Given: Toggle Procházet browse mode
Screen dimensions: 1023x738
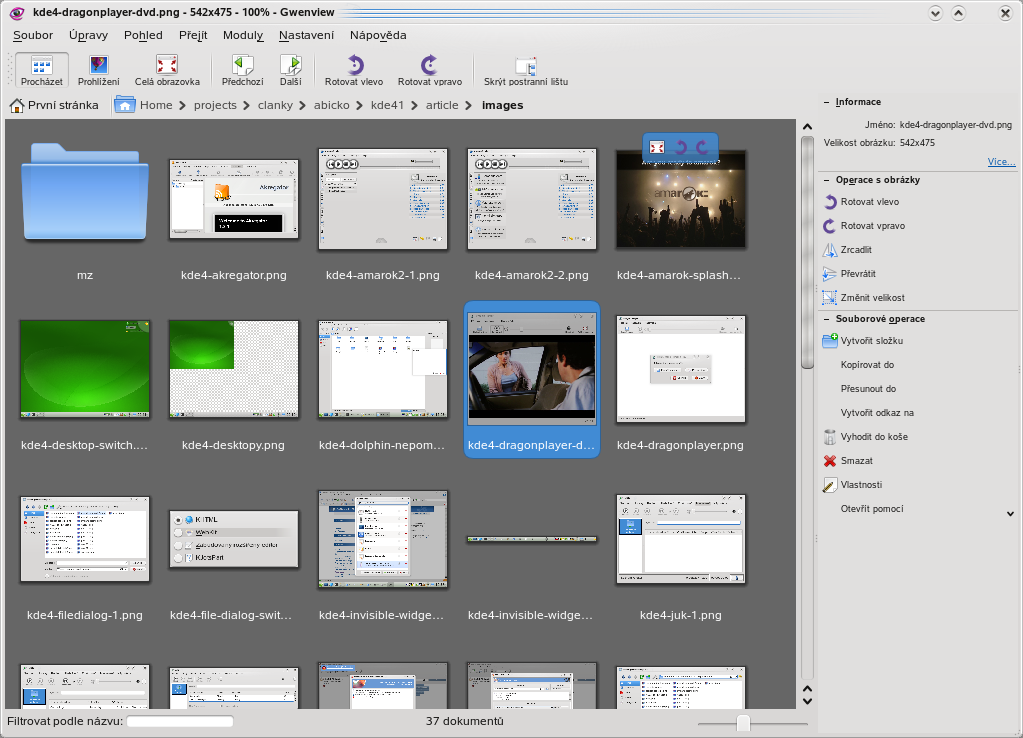Looking at the screenshot, I should click(x=42, y=70).
